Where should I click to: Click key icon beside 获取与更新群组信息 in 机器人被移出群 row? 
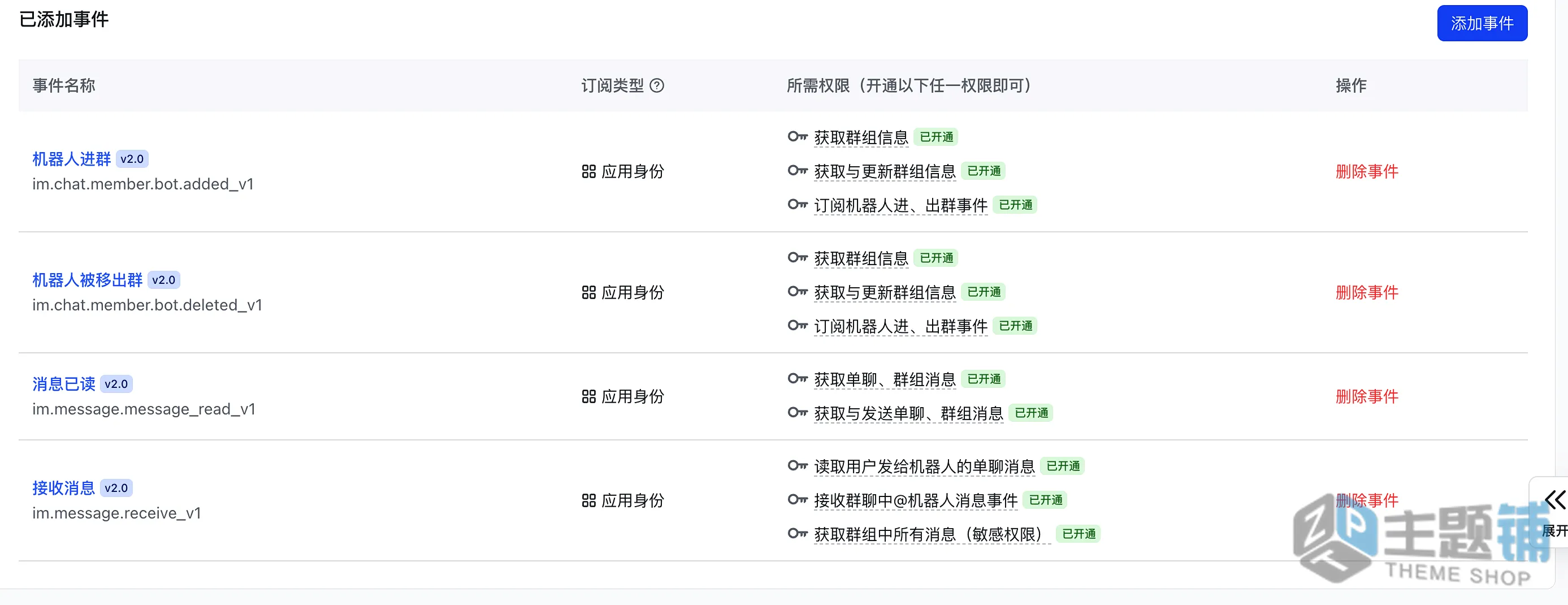(798, 292)
